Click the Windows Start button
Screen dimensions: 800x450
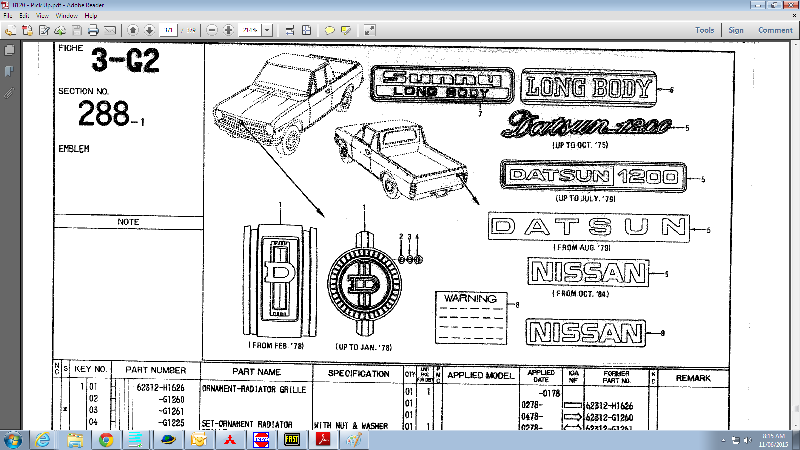tap(13, 440)
